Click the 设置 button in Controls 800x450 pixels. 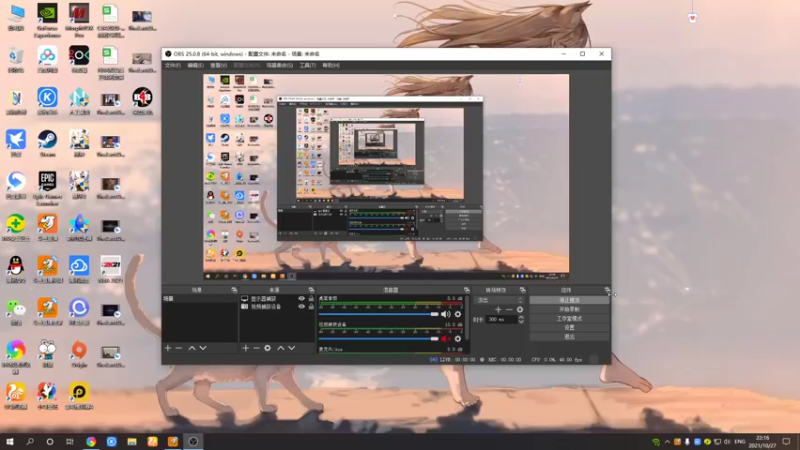pos(569,328)
